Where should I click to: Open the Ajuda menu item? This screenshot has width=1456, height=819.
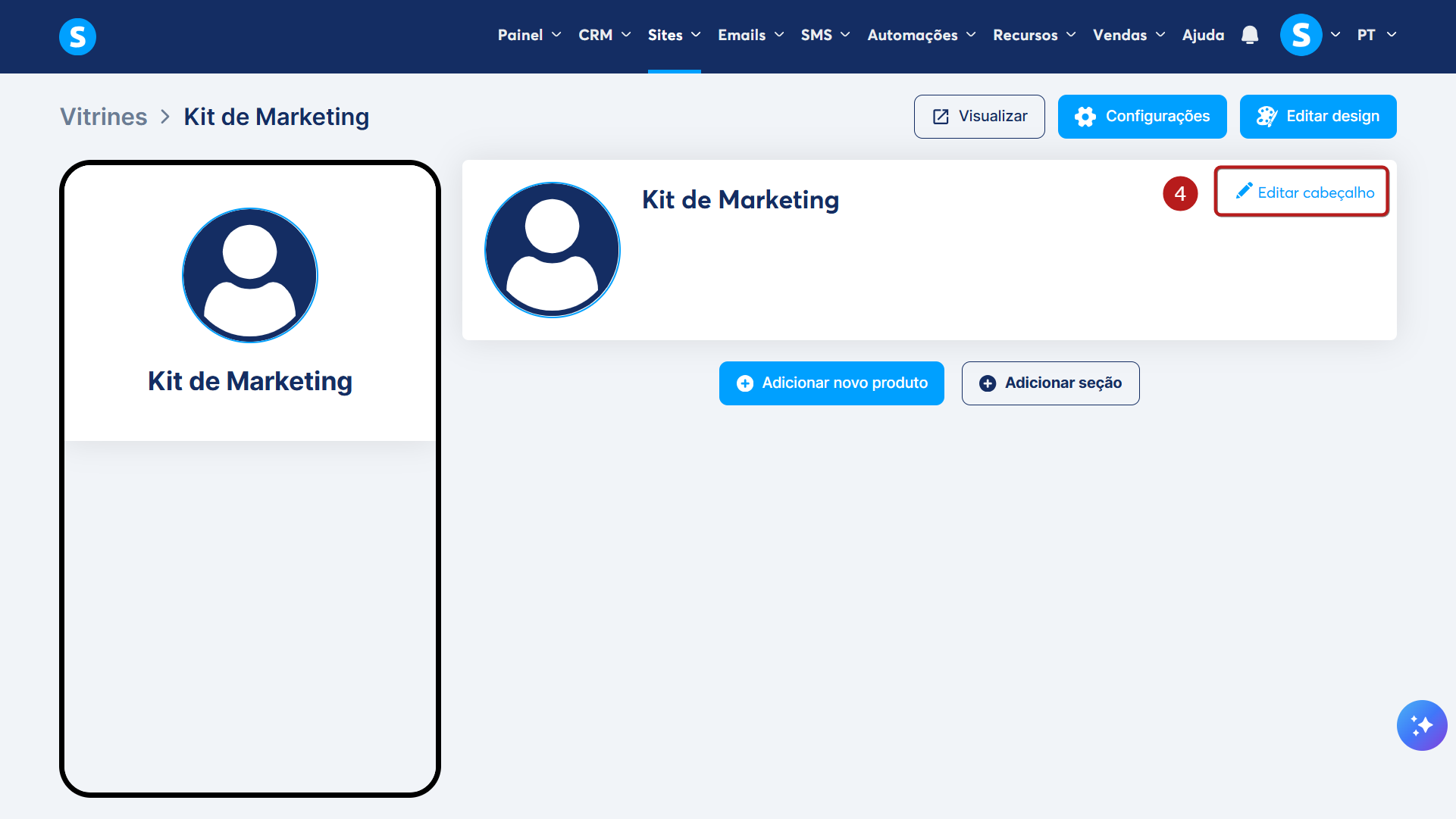point(1203,35)
